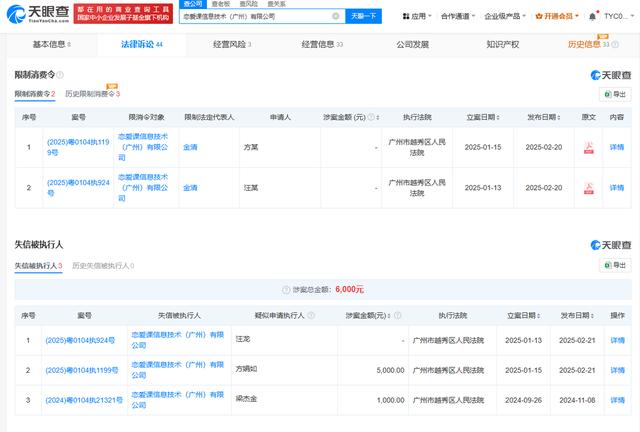Open case (2025)粤0104执1199号 in 限制消费令 table
Screen dimensions: 640x432
pyautogui.click(x=78, y=147)
